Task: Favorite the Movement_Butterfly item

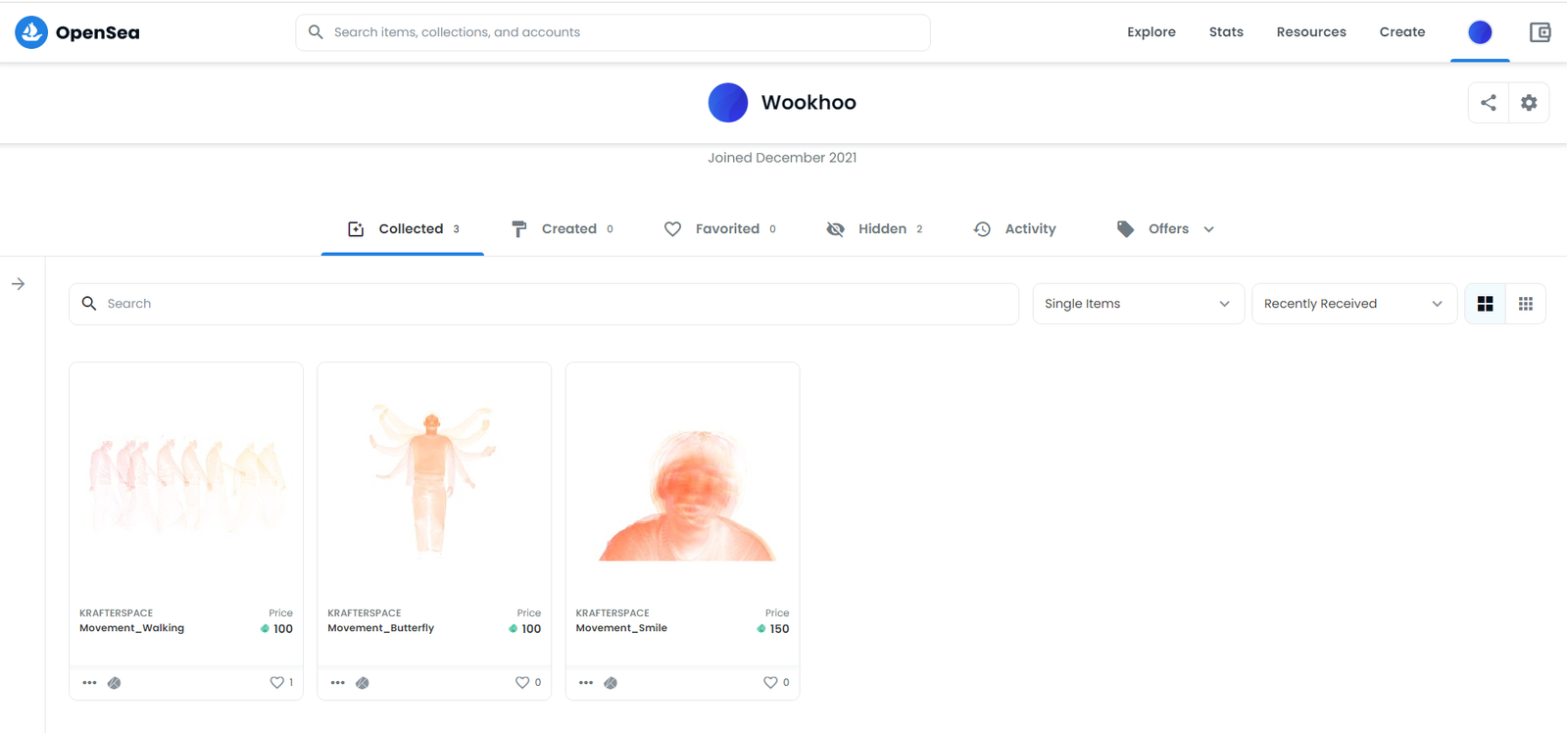Action: click(x=521, y=683)
